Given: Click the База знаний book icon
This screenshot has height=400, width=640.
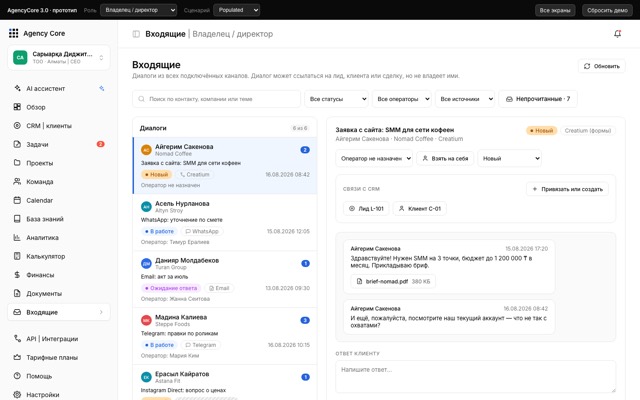Looking at the screenshot, I should [x=17, y=219].
